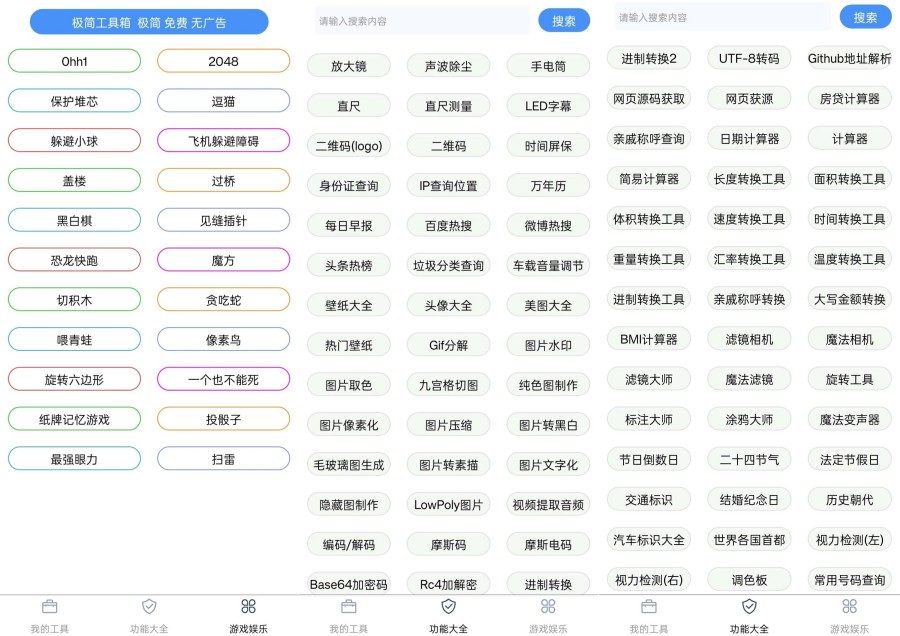
Task: Tap the 我的工具 icon beneath the Base64加密码 tool
Action: [x=349, y=607]
